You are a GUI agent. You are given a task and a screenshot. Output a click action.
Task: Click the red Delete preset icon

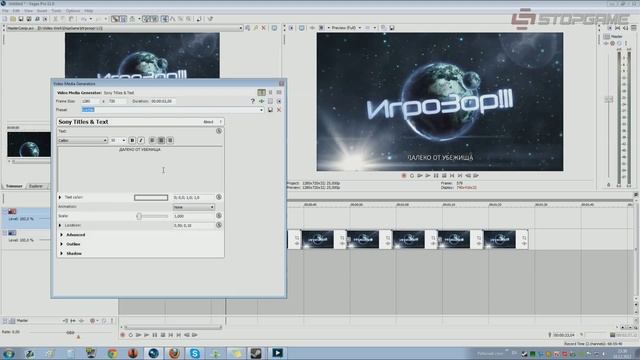click(279, 110)
